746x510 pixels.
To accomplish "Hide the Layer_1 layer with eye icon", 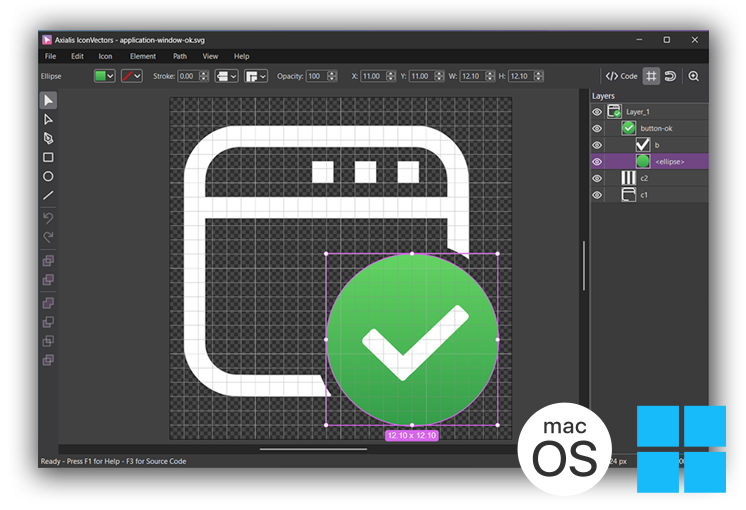I will (x=597, y=112).
